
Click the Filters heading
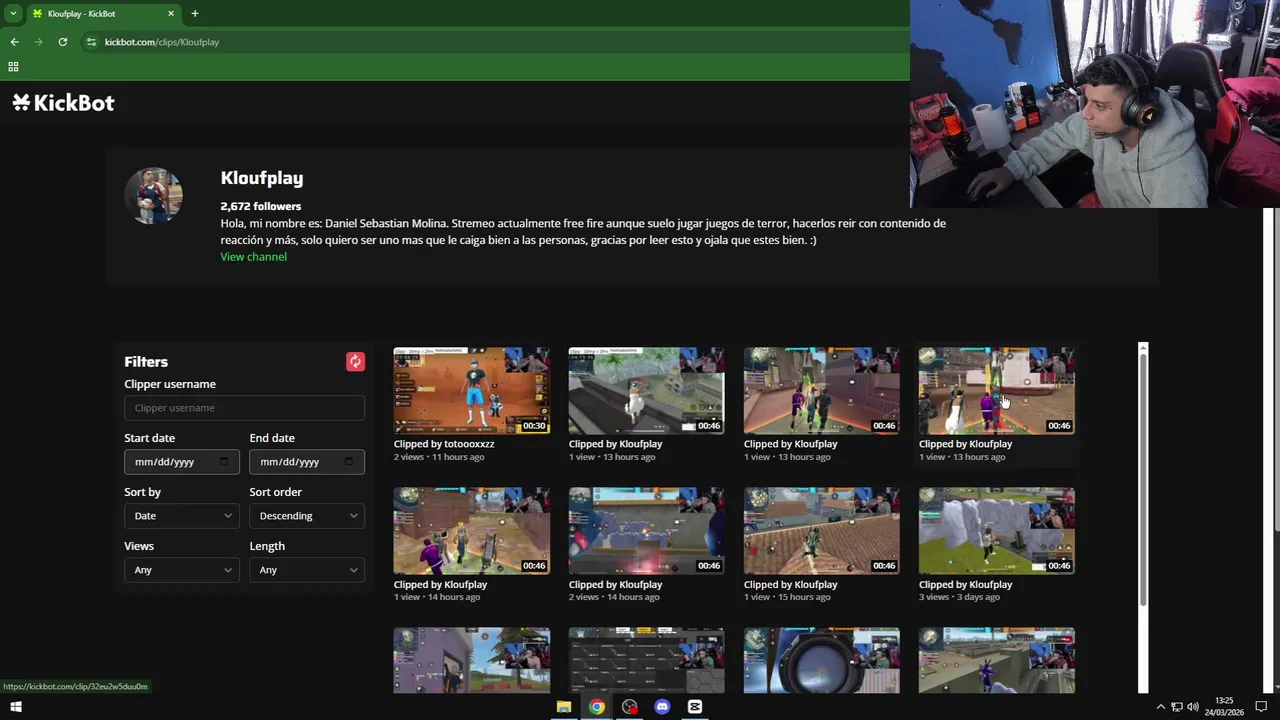(x=146, y=362)
